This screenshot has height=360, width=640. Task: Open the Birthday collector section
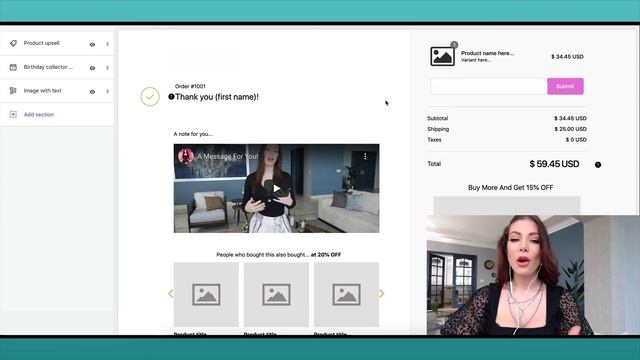[x=48, y=67]
